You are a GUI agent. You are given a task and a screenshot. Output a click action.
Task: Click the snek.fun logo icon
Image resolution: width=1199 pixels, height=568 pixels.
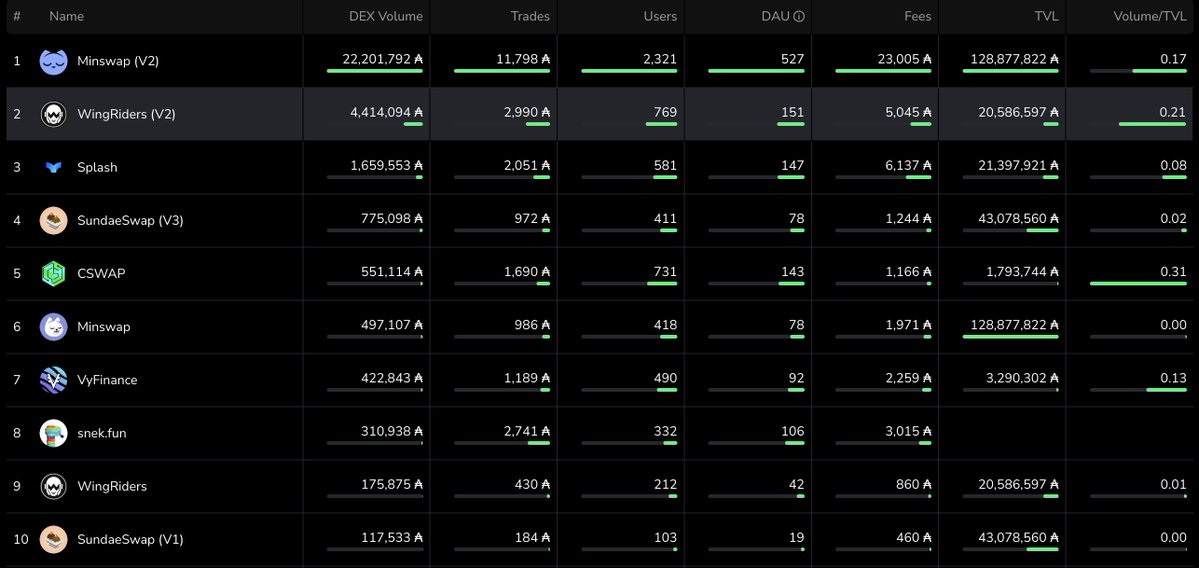54,433
